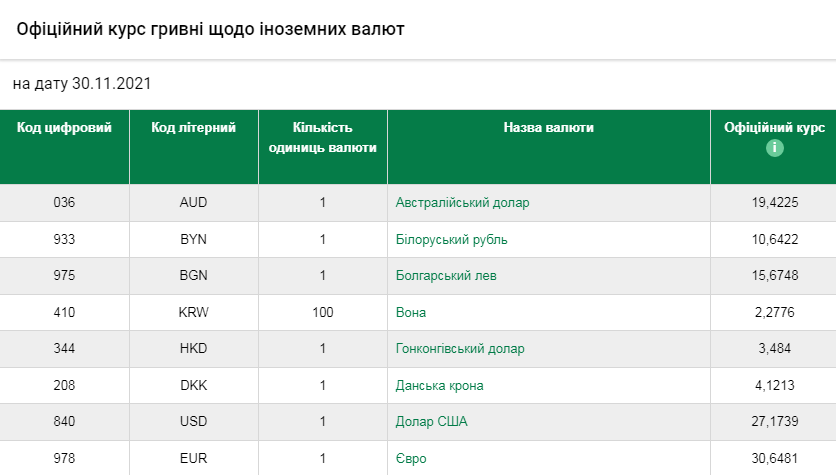Click the USD letter code cell
Image resolution: width=836 pixels, height=475 pixels.
pyautogui.click(x=193, y=422)
